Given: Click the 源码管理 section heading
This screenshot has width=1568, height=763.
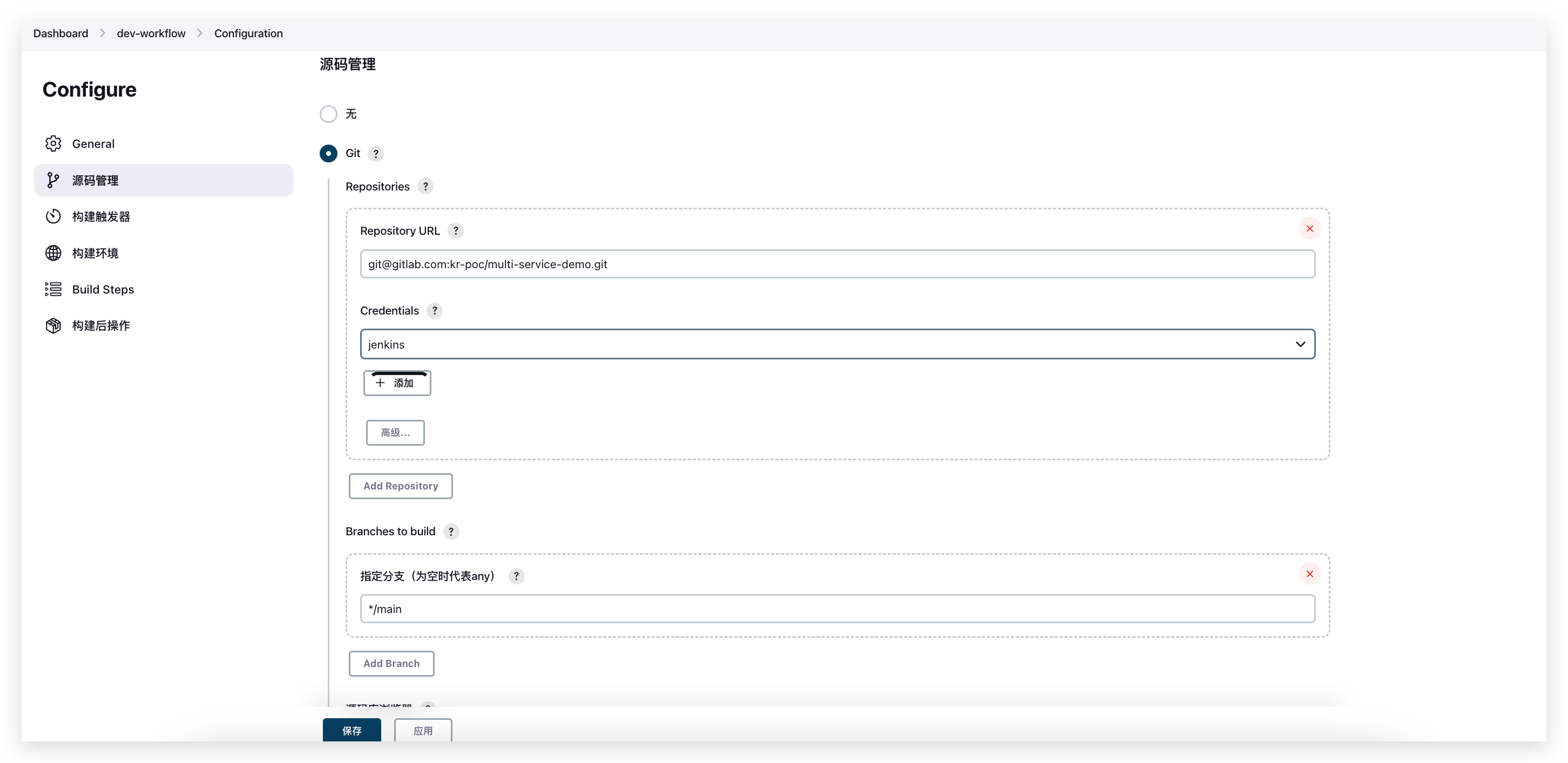Looking at the screenshot, I should point(348,65).
